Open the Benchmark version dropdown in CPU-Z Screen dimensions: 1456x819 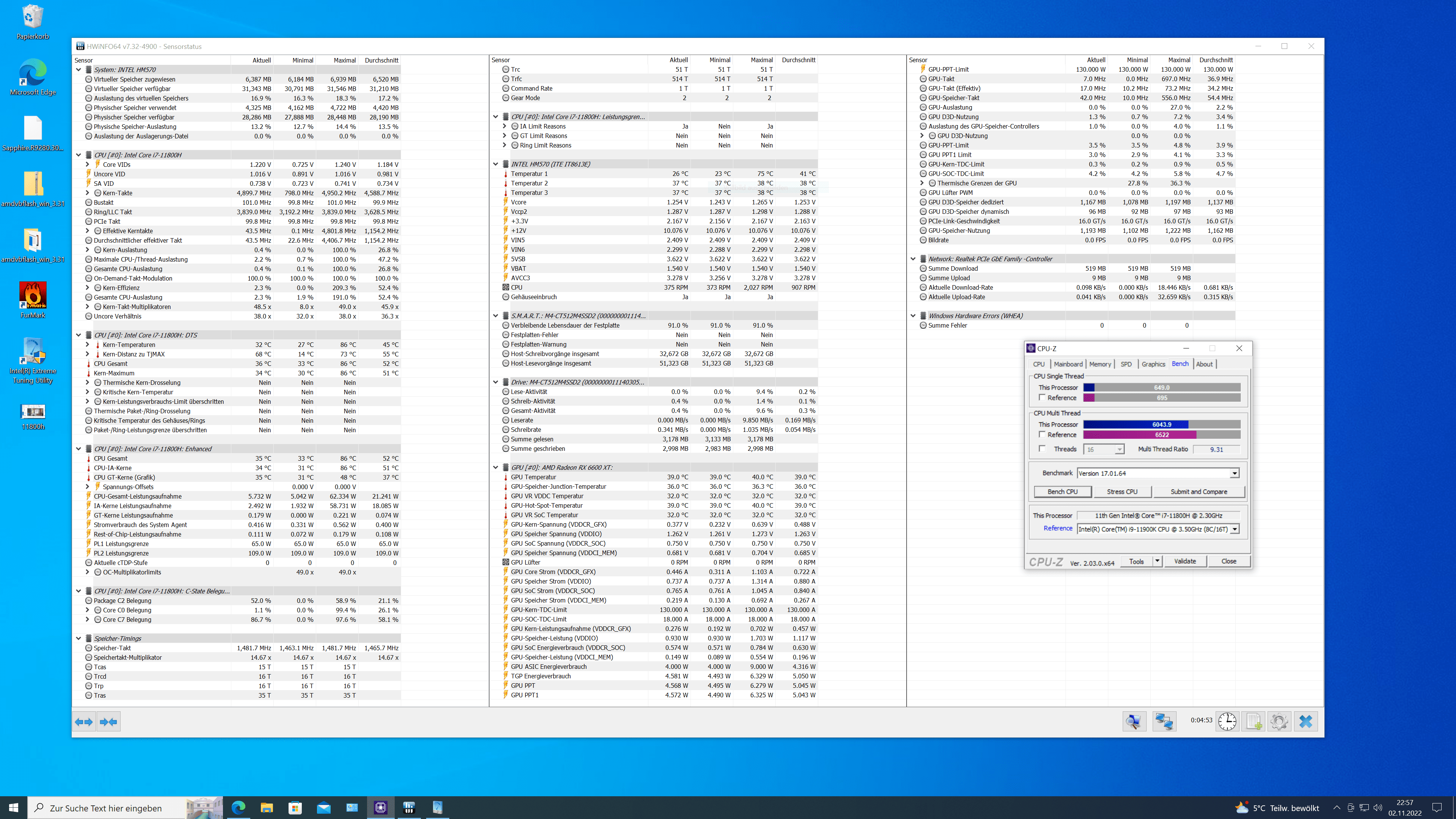[x=1235, y=473]
